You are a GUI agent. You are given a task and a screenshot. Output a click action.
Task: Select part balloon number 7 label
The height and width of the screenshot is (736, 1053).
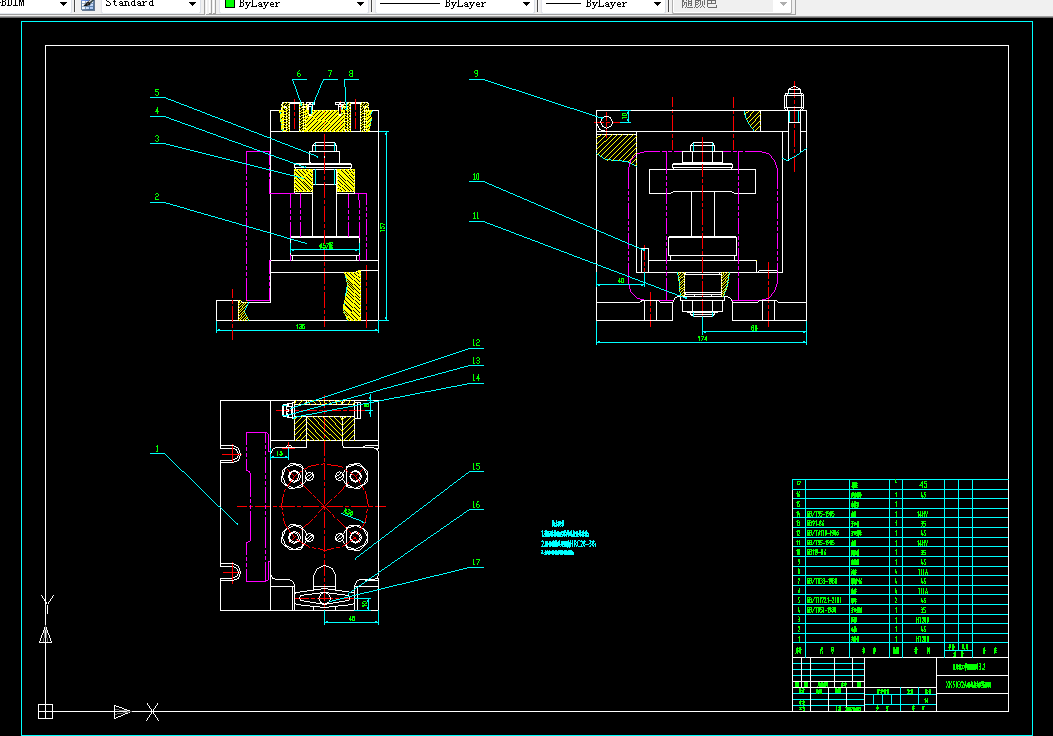pos(330,74)
